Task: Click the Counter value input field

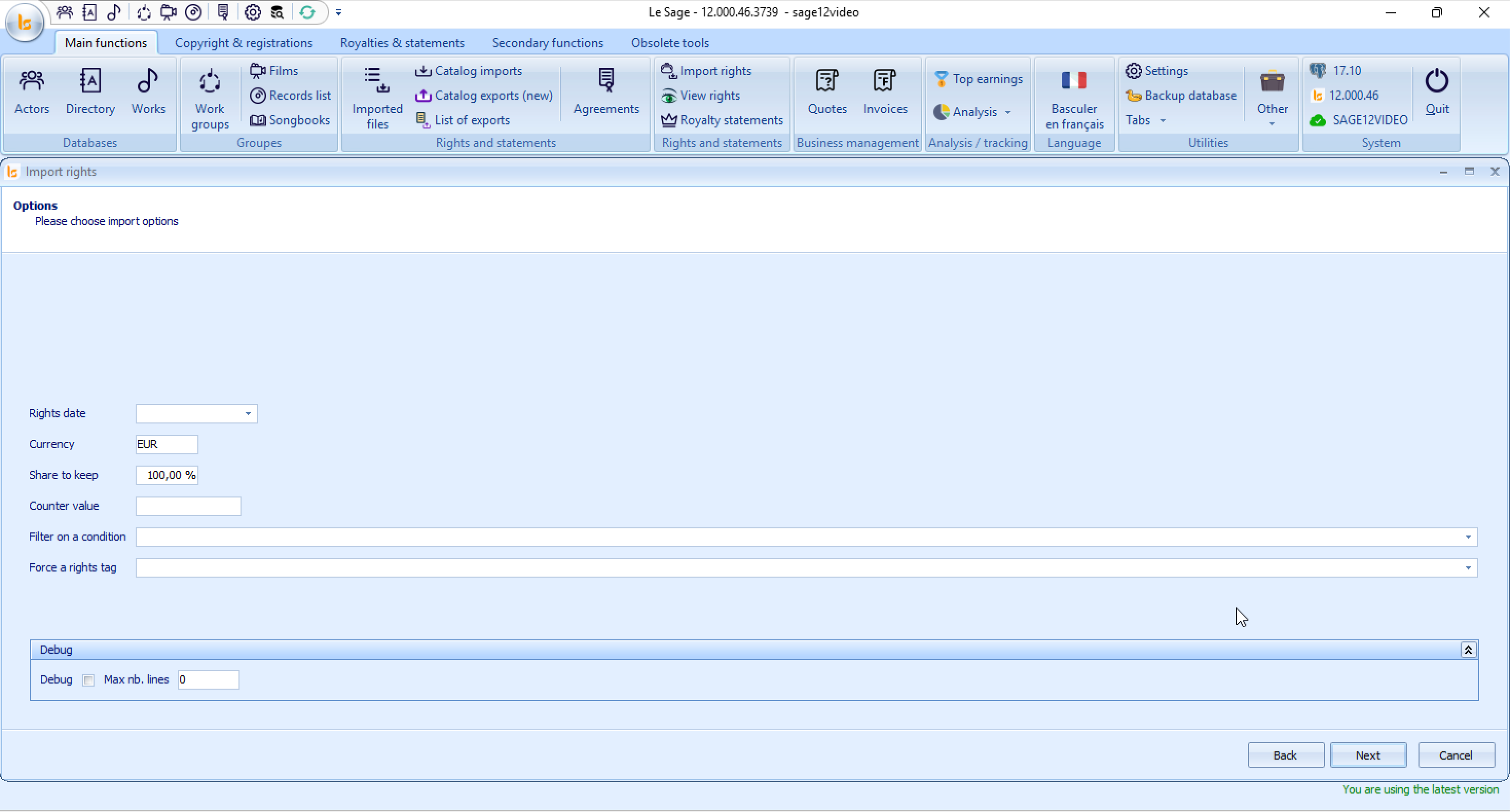Action: click(188, 506)
